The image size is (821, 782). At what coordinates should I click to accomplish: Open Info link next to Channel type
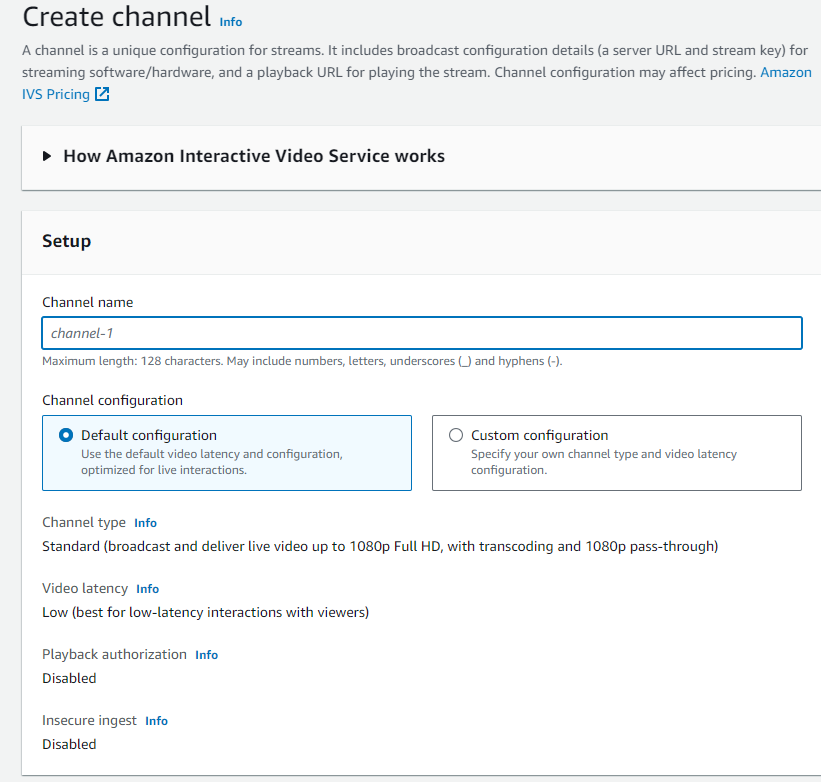145,523
